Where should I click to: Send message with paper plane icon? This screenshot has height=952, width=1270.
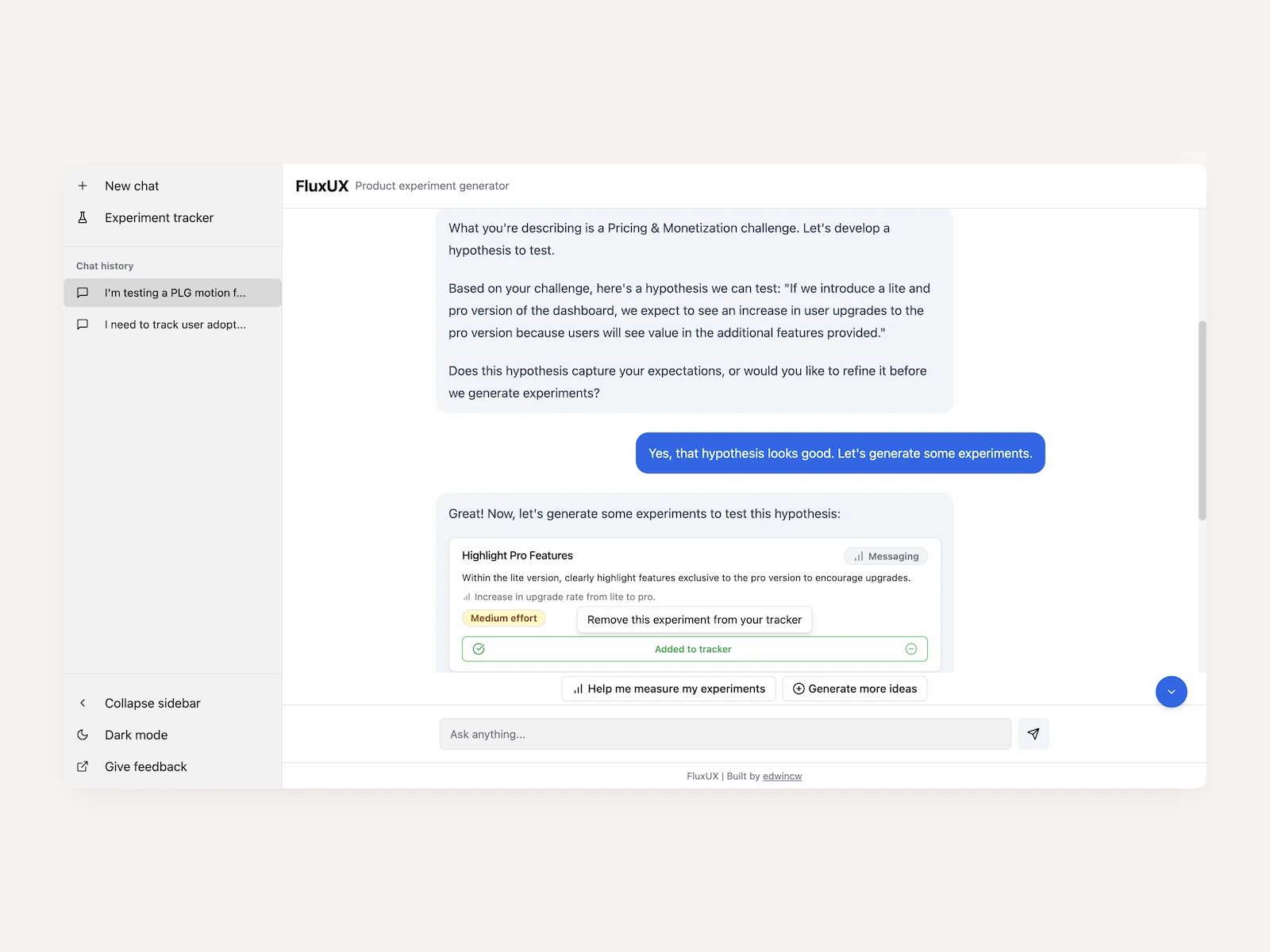1033,734
